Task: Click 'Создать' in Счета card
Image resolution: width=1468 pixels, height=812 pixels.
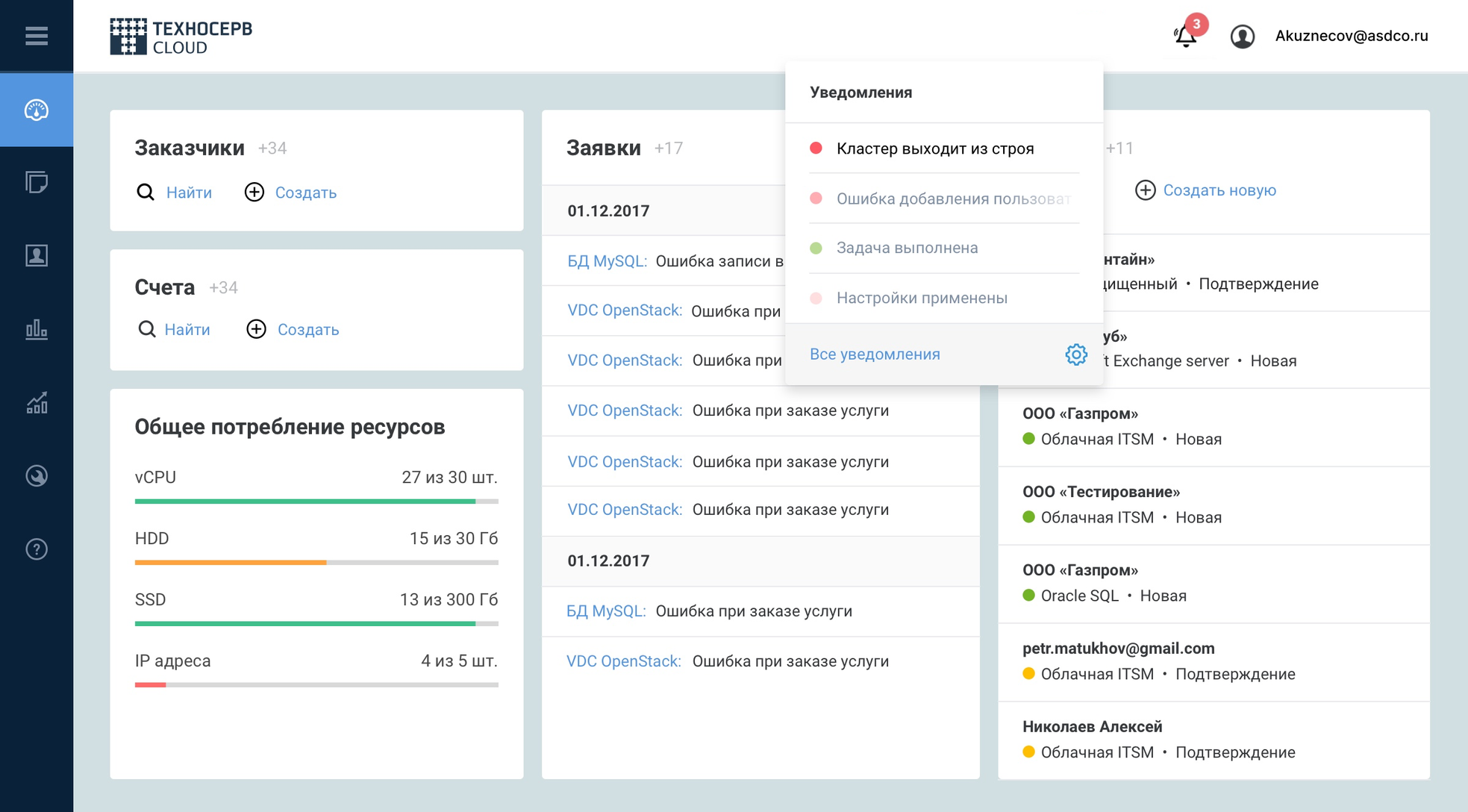Action: coord(307,330)
